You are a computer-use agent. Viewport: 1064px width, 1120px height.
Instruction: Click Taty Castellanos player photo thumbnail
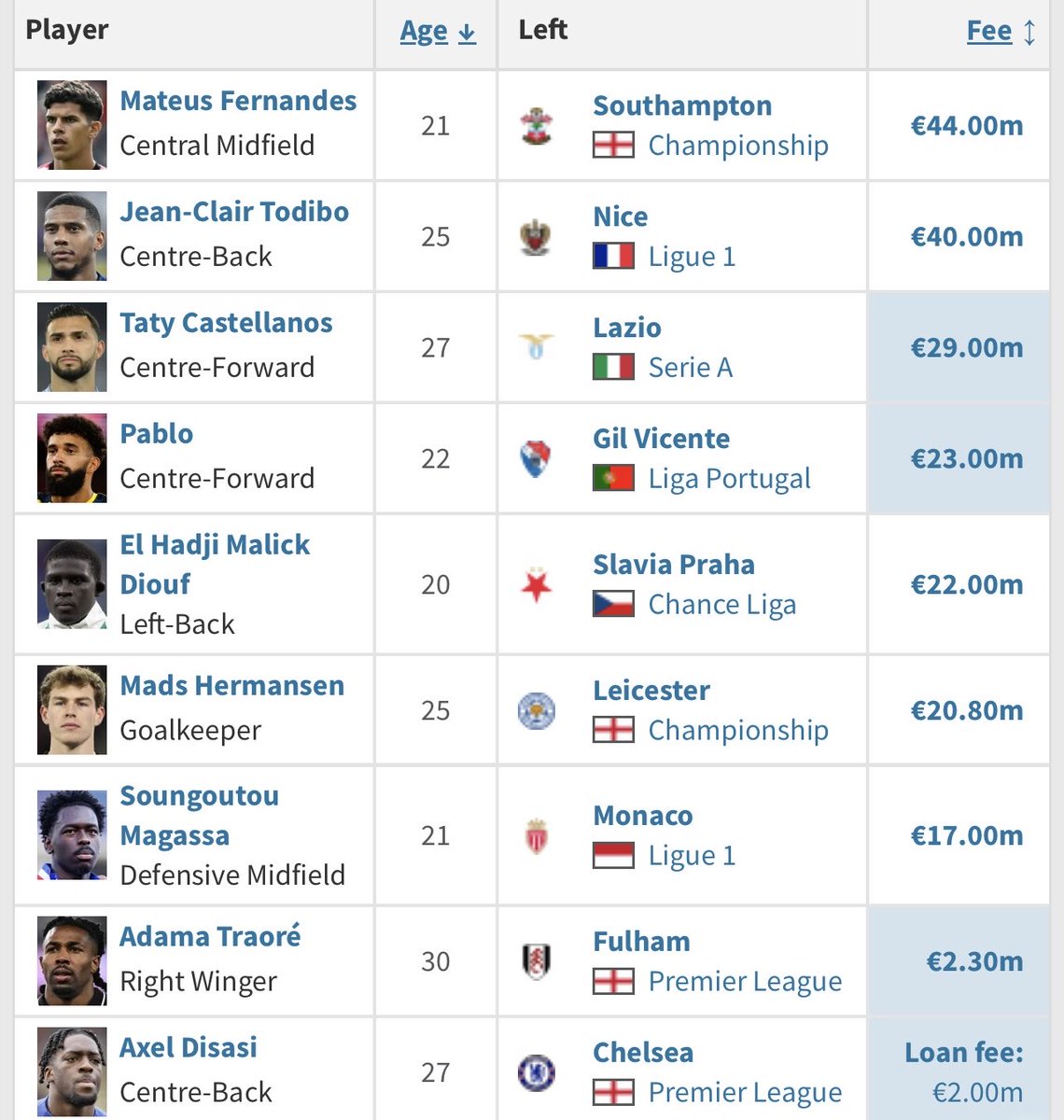pos(72,347)
